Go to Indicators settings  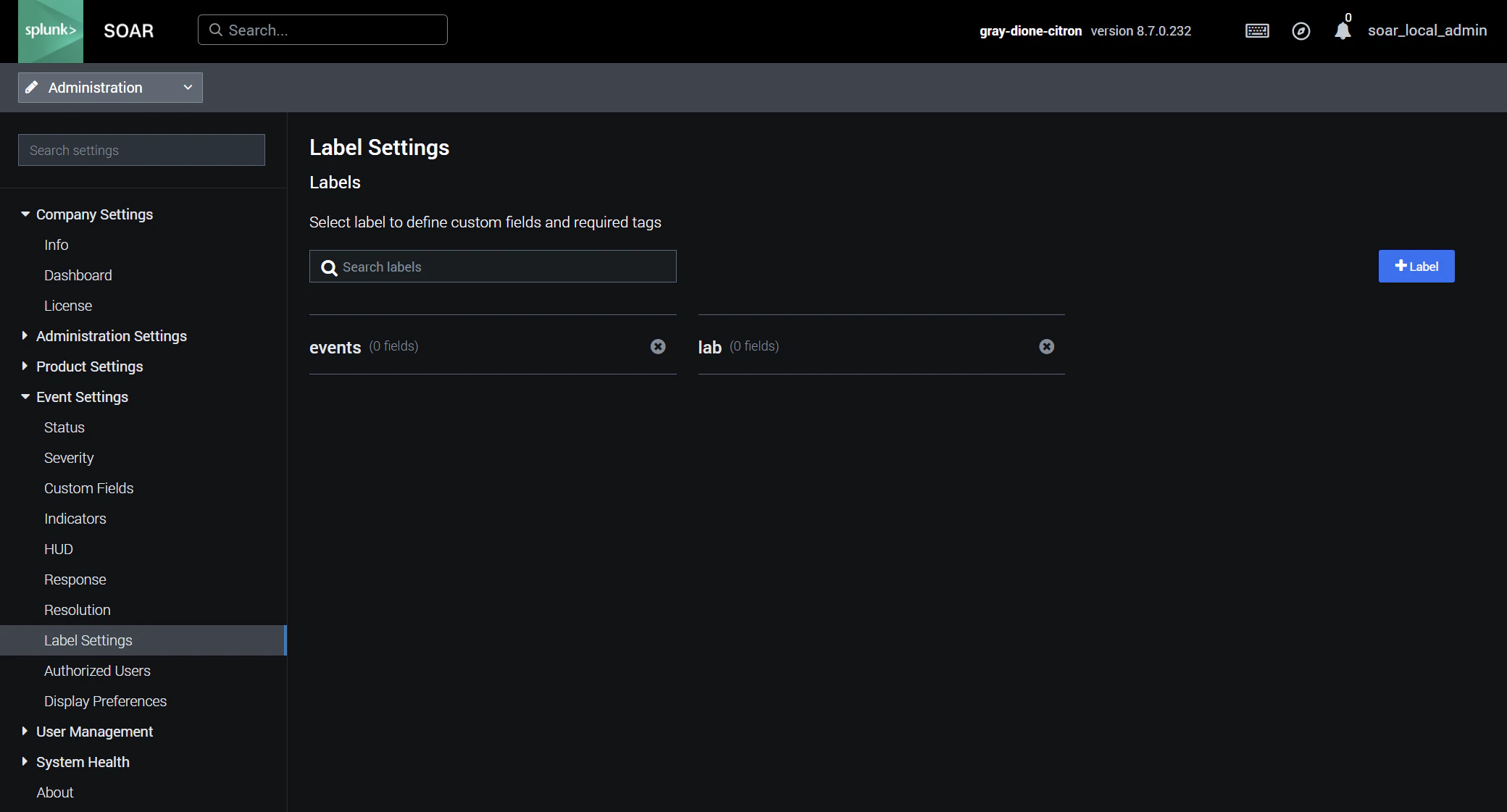[x=75, y=519]
